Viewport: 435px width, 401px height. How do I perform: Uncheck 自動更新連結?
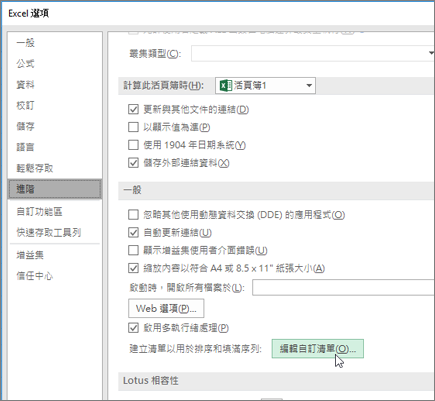coord(133,233)
